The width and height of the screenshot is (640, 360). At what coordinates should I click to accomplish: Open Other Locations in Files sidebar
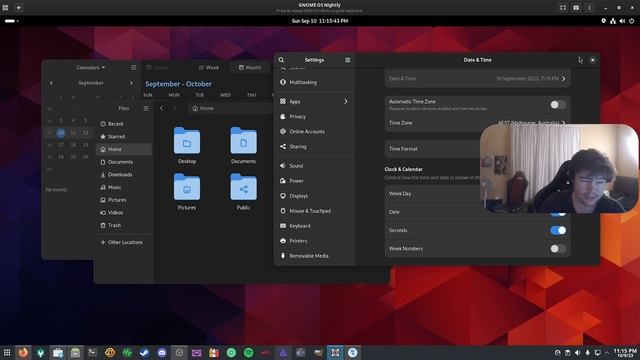tap(124, 242)
